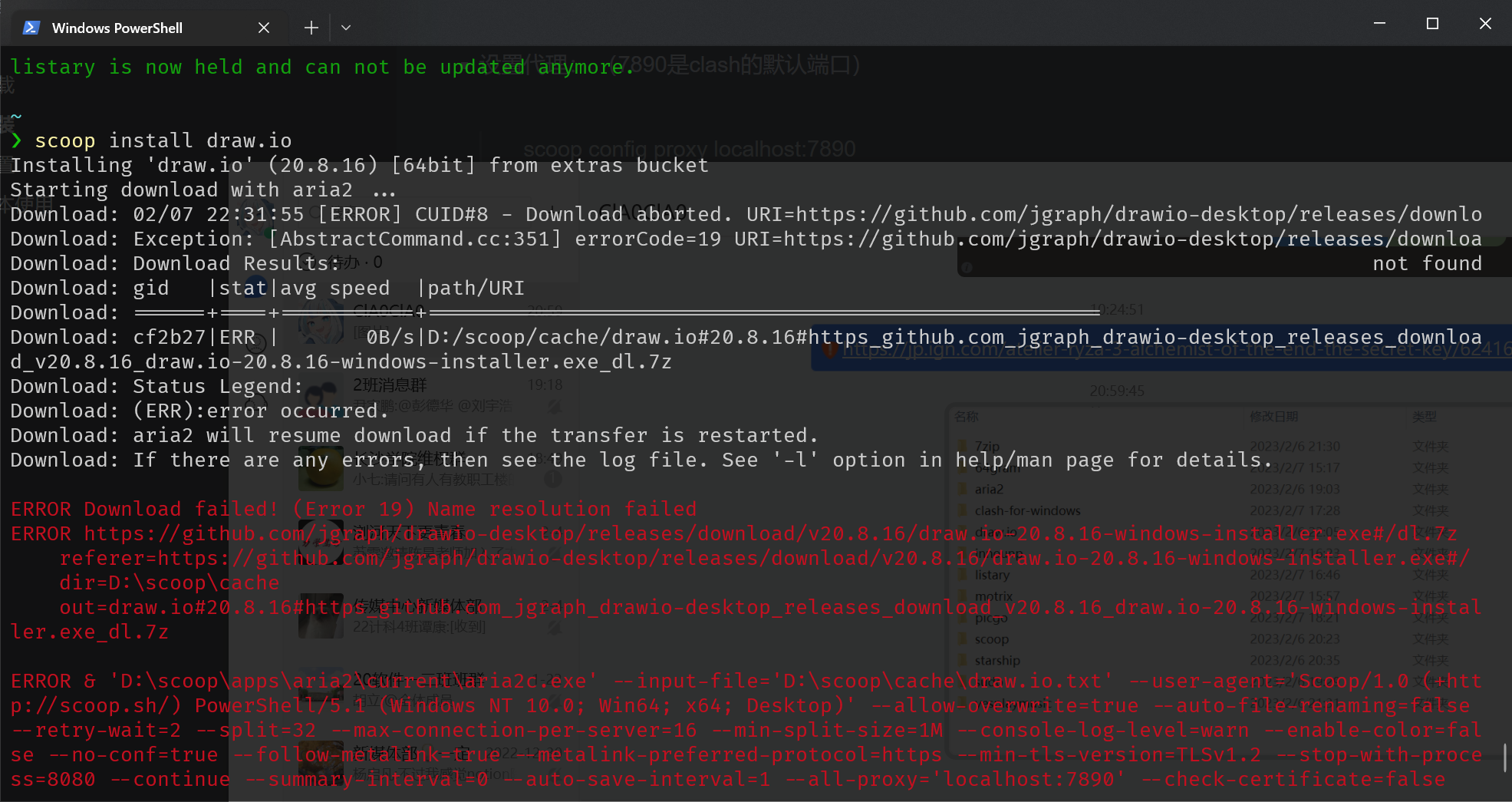Open a new tab with the plus icon
Image resolution: width=1512 pixels, height=802 pixels.
click(311, 28)
